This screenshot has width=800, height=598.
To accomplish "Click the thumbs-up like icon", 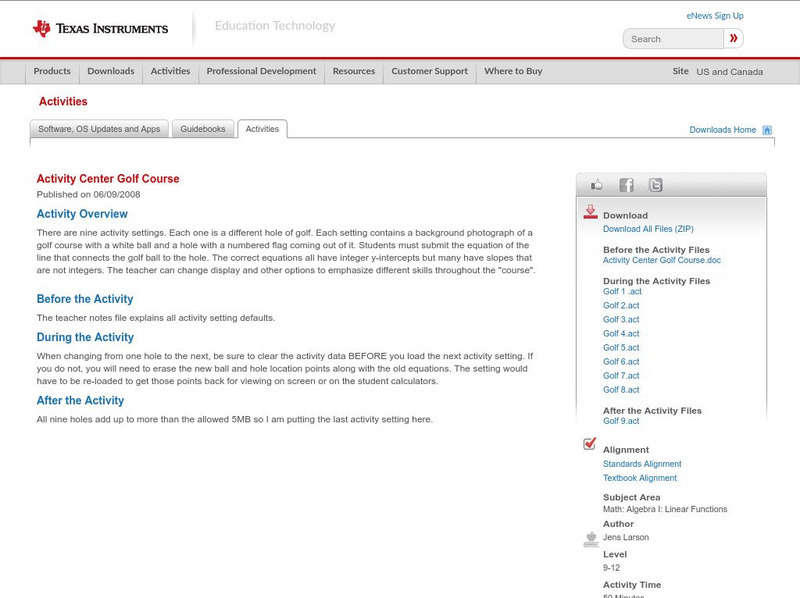I will pyautogui.click(x=596, y=185).
